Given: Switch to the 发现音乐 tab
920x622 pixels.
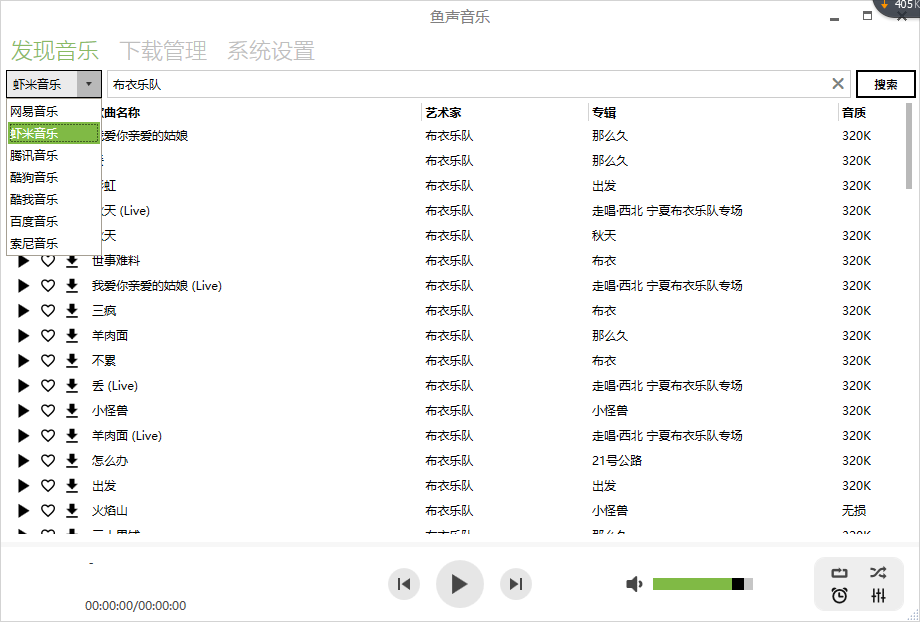Looking at the screenshot, I should [x=55, y=50].
